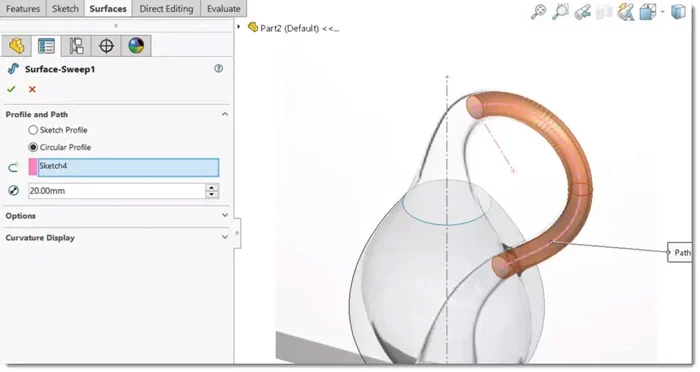This screenshot has height=372, width=700.
Task: Click the View Orientation cube icon
Action: pyautogui.click(x=647, y=12)
